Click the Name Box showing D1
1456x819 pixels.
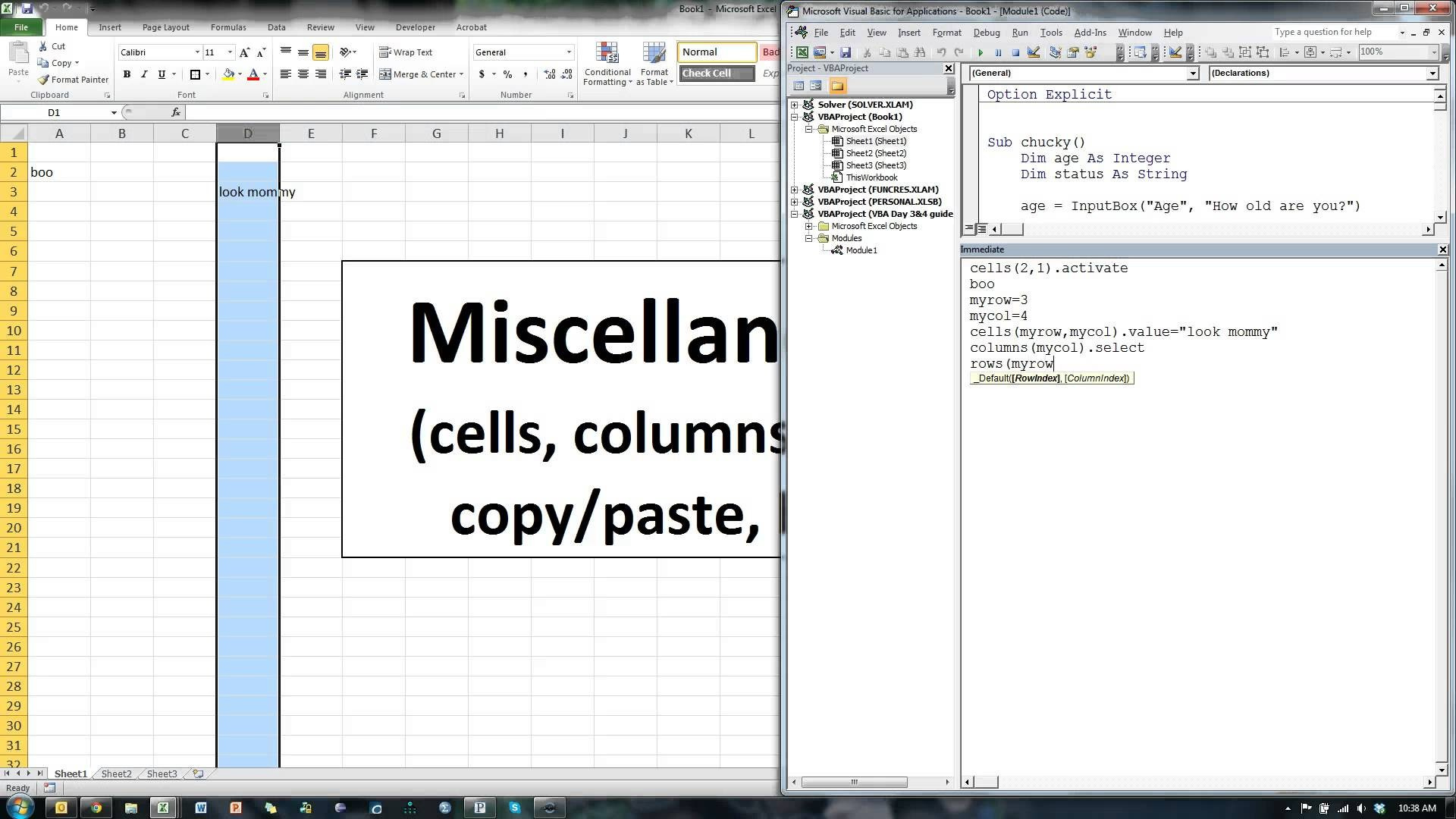pyautogui.click(x=54, y=112)
